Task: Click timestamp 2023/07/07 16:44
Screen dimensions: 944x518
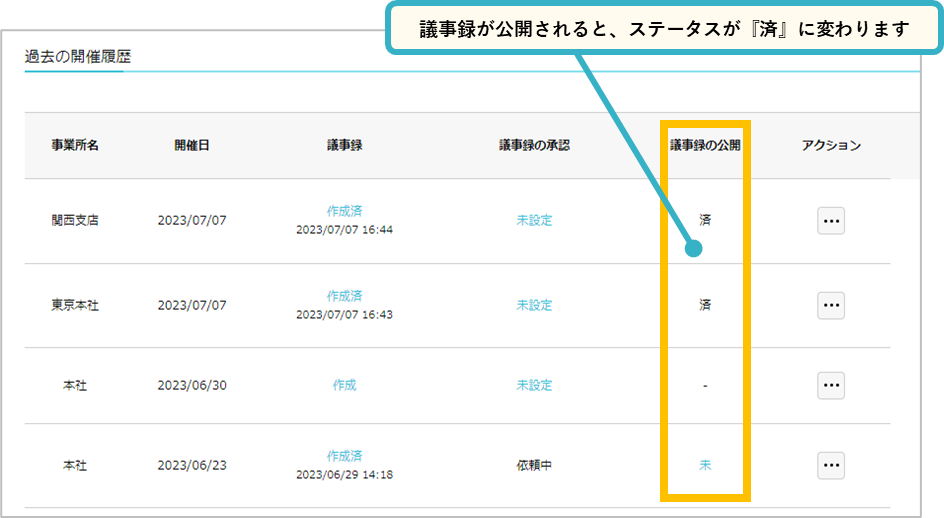Action: 344,229
